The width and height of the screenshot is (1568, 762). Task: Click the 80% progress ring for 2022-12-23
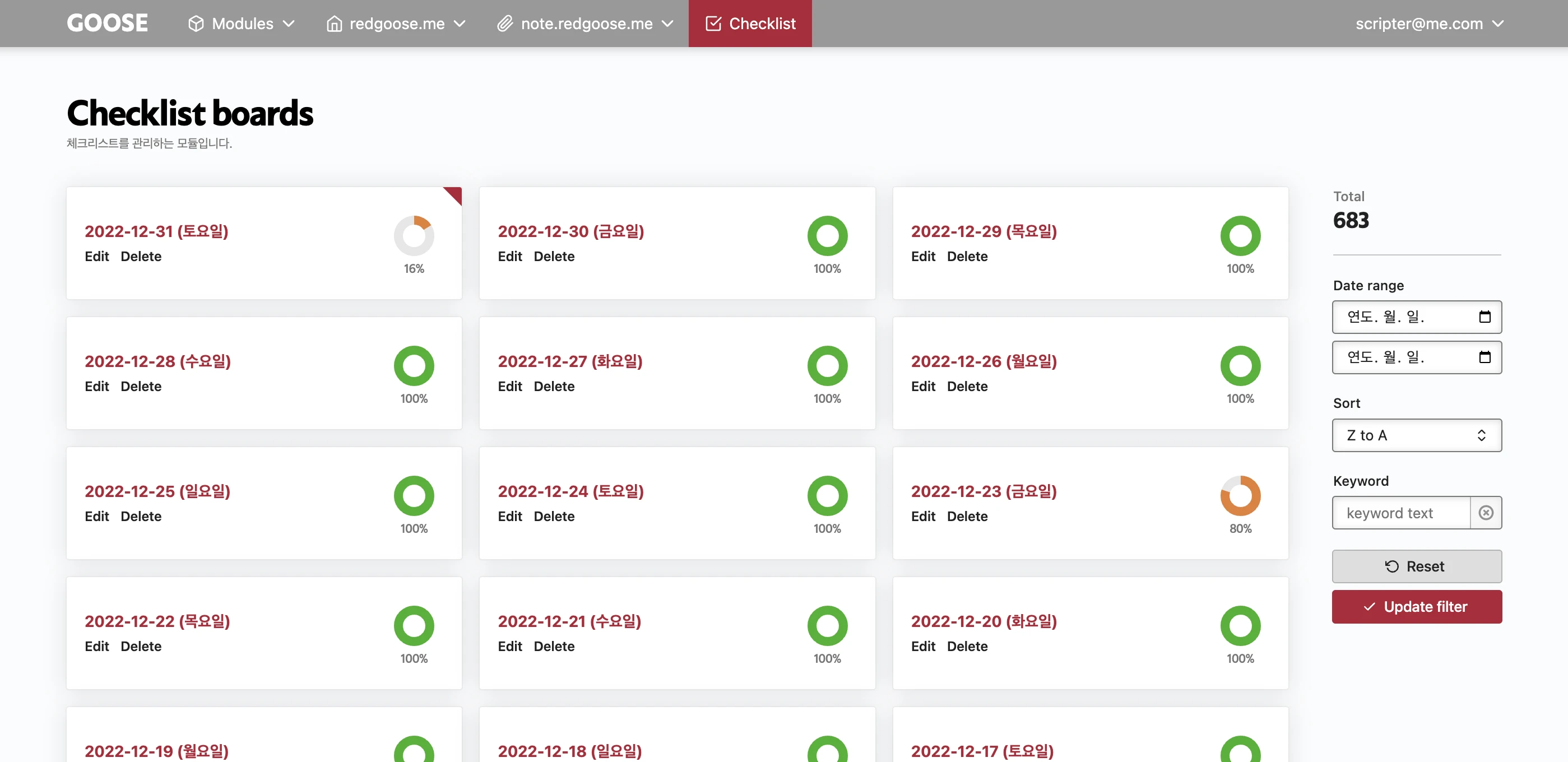point(1240,495)
